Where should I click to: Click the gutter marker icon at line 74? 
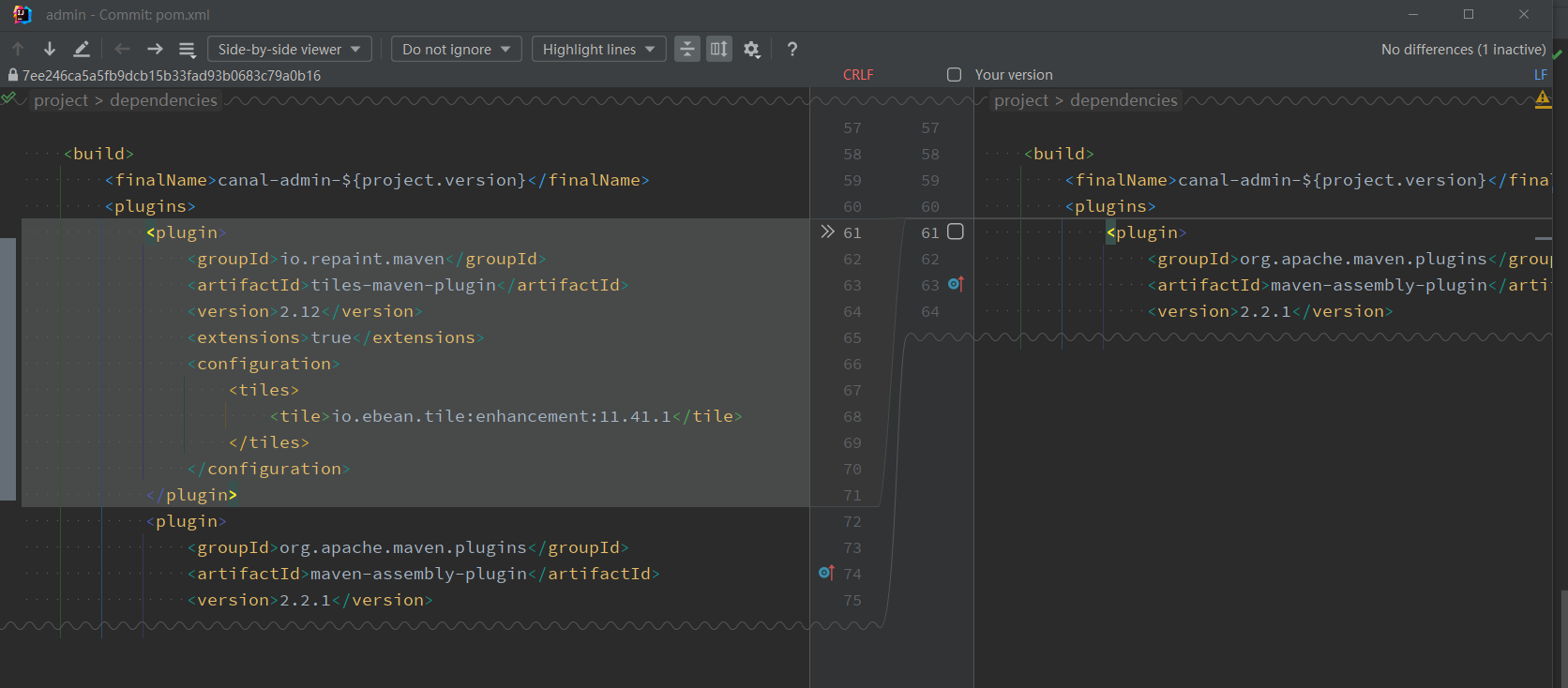tap(826, 572)
